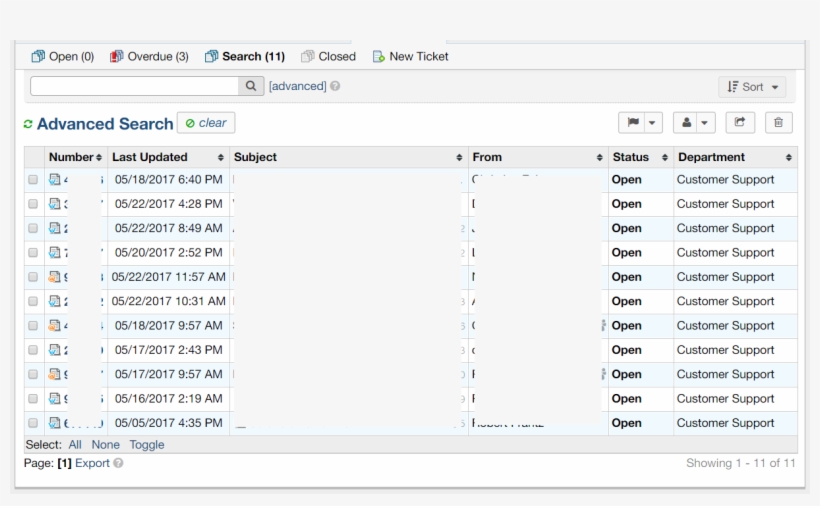Sort by the Last Updated column header
The image size is (820, 506).
point(150,157)
